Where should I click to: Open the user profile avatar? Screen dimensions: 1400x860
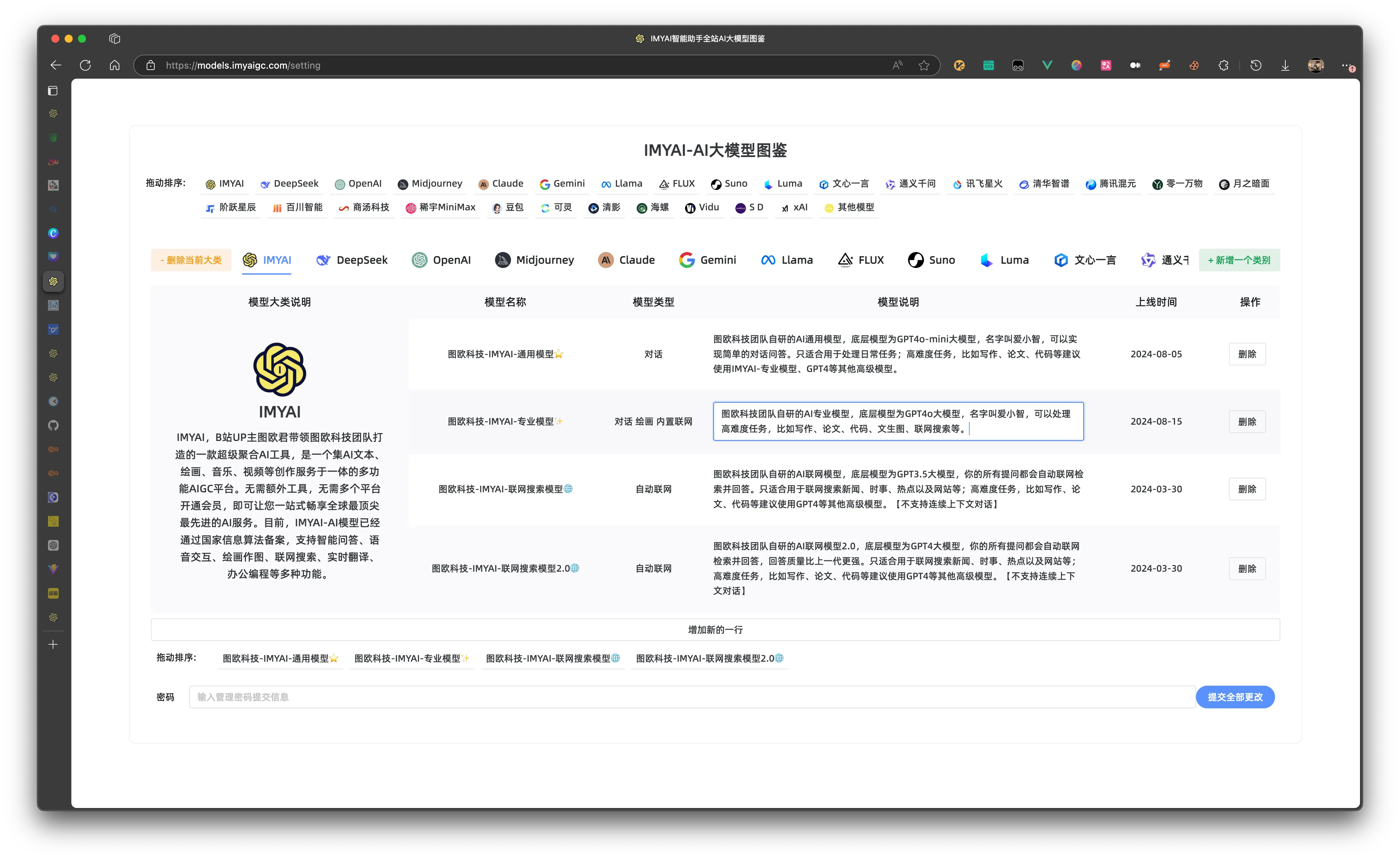[x=1316, y=65]
